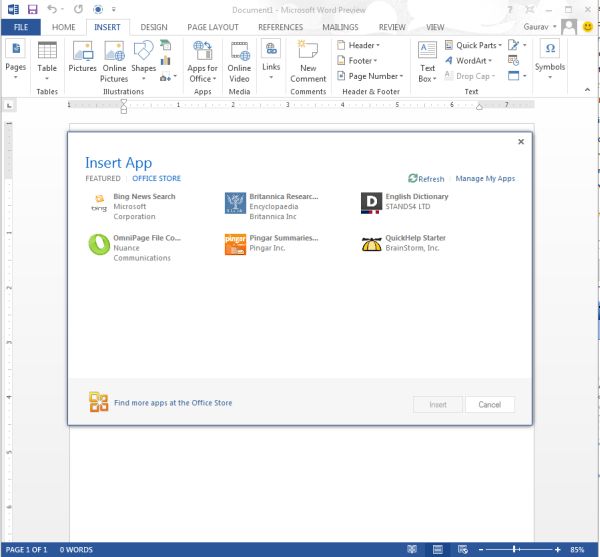The width and height of the screenshot is (600, 557).
Task: Click the Signature Line icon in Text group
Action: click(513, 45)
